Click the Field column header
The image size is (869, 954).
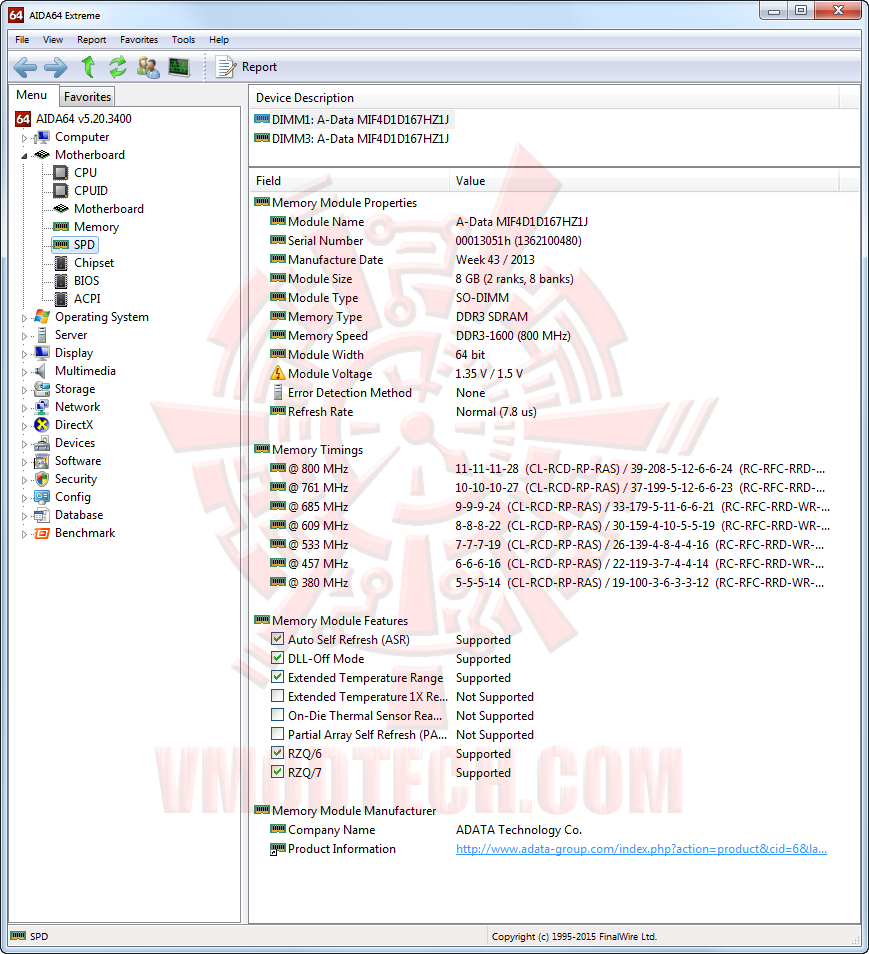[349, 181]
